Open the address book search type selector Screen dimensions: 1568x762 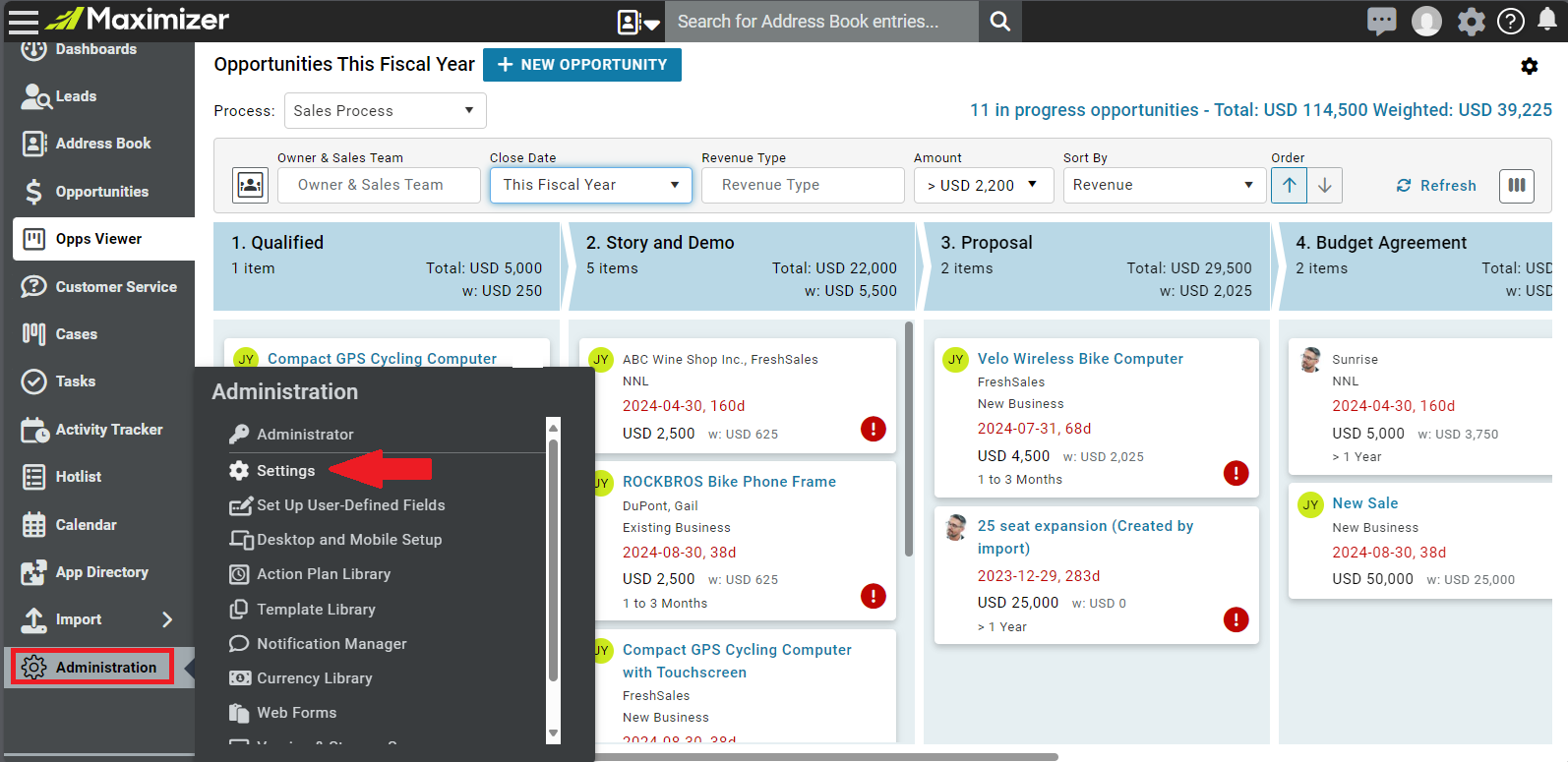click(637, 22)
